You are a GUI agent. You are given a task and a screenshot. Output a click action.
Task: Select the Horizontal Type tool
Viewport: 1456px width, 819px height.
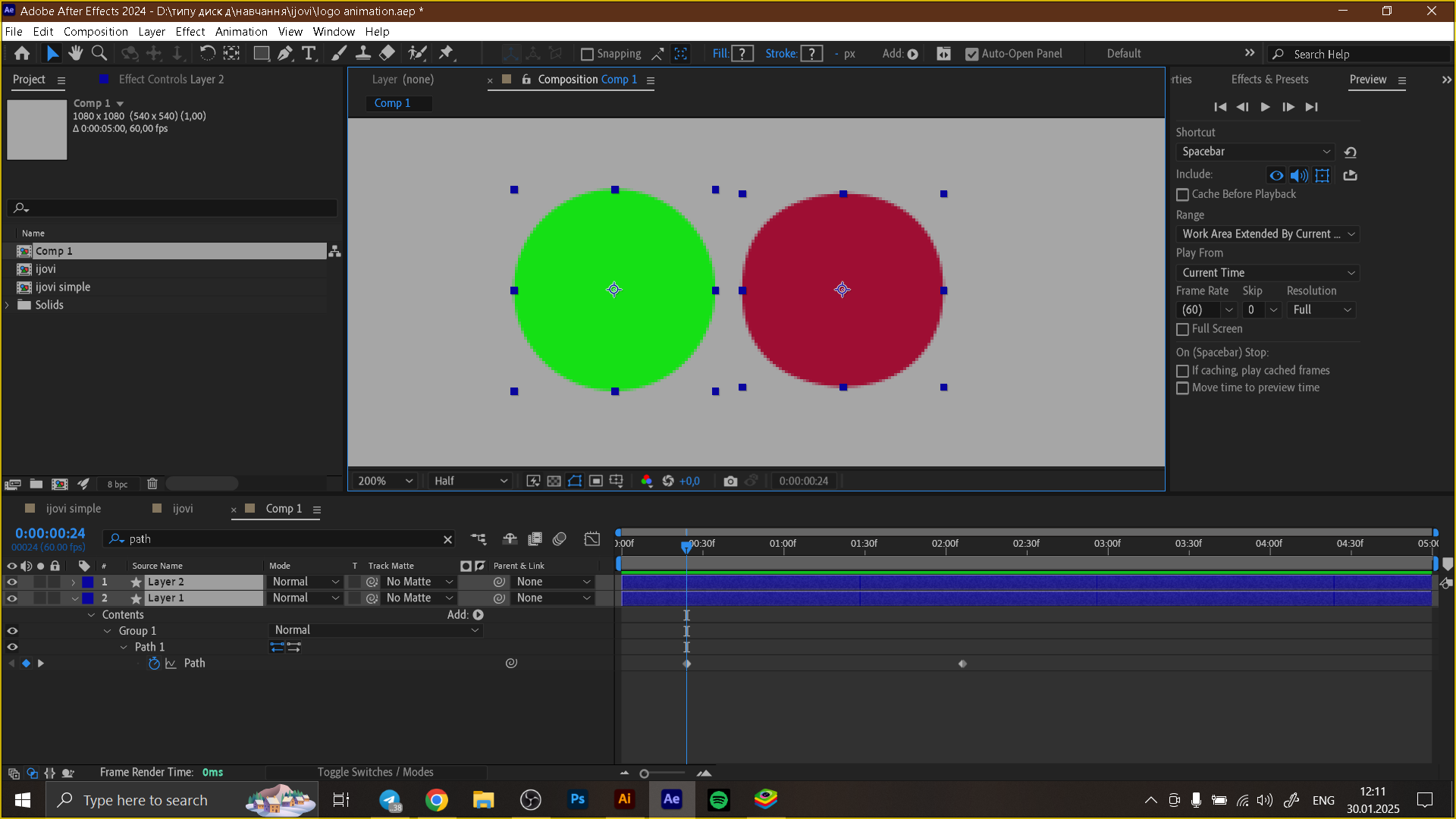click(309, 53)
